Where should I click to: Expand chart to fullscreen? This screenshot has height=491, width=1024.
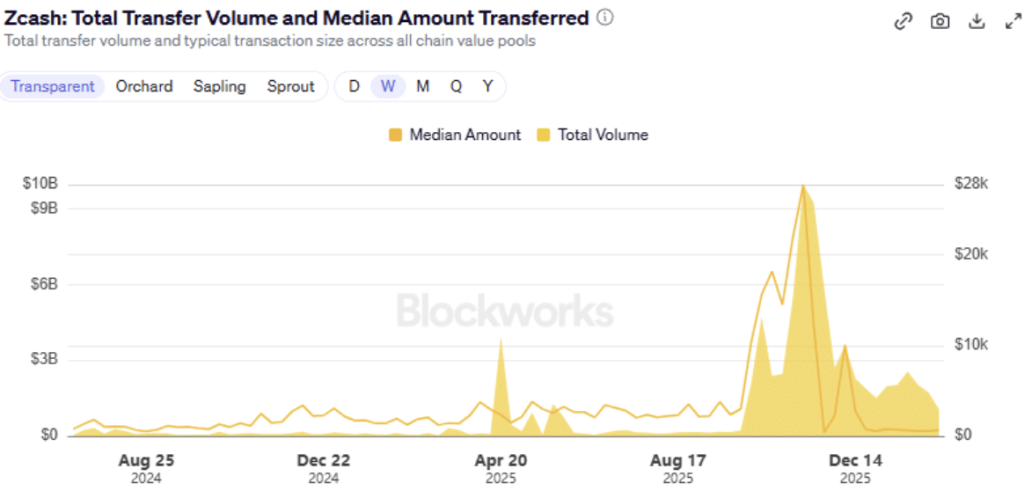[1012, 21]
